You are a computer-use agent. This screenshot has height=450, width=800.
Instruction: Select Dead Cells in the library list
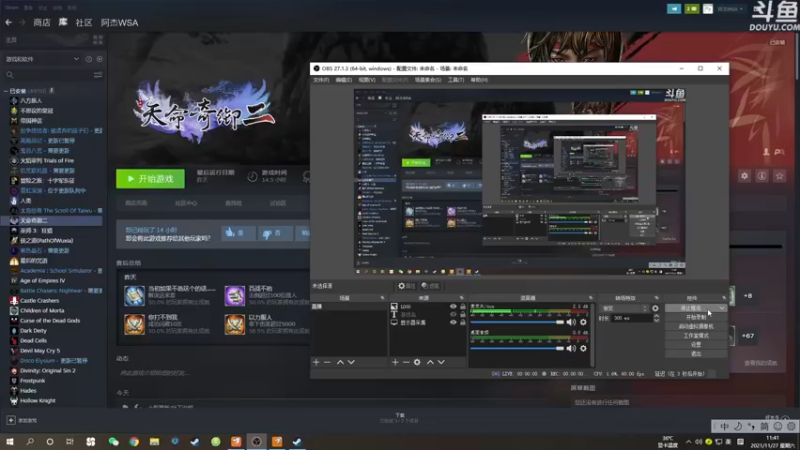pyautogui.click(x=34, y=340)
